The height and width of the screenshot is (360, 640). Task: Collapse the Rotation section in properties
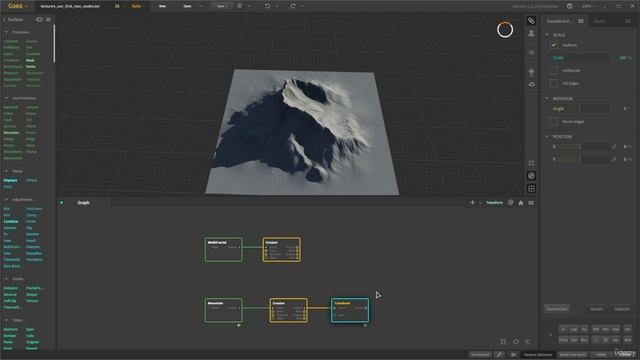tap(547, 98)
